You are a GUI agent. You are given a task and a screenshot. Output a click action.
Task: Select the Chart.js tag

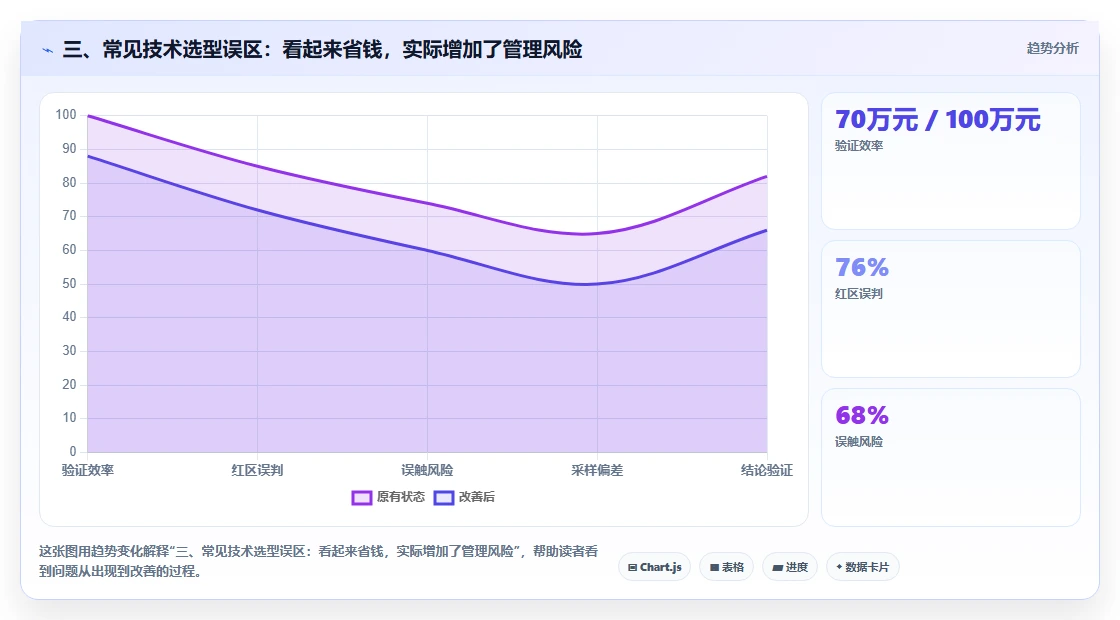coord(654,567)
